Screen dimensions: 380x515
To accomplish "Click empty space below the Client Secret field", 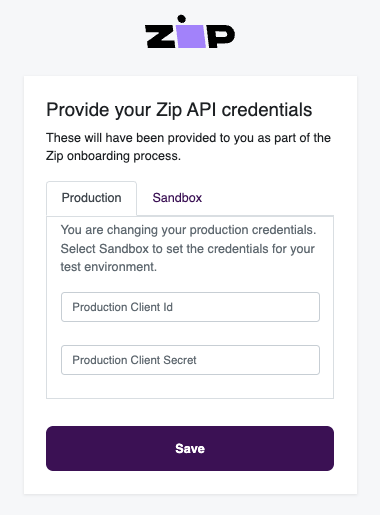I will [190, 387].
